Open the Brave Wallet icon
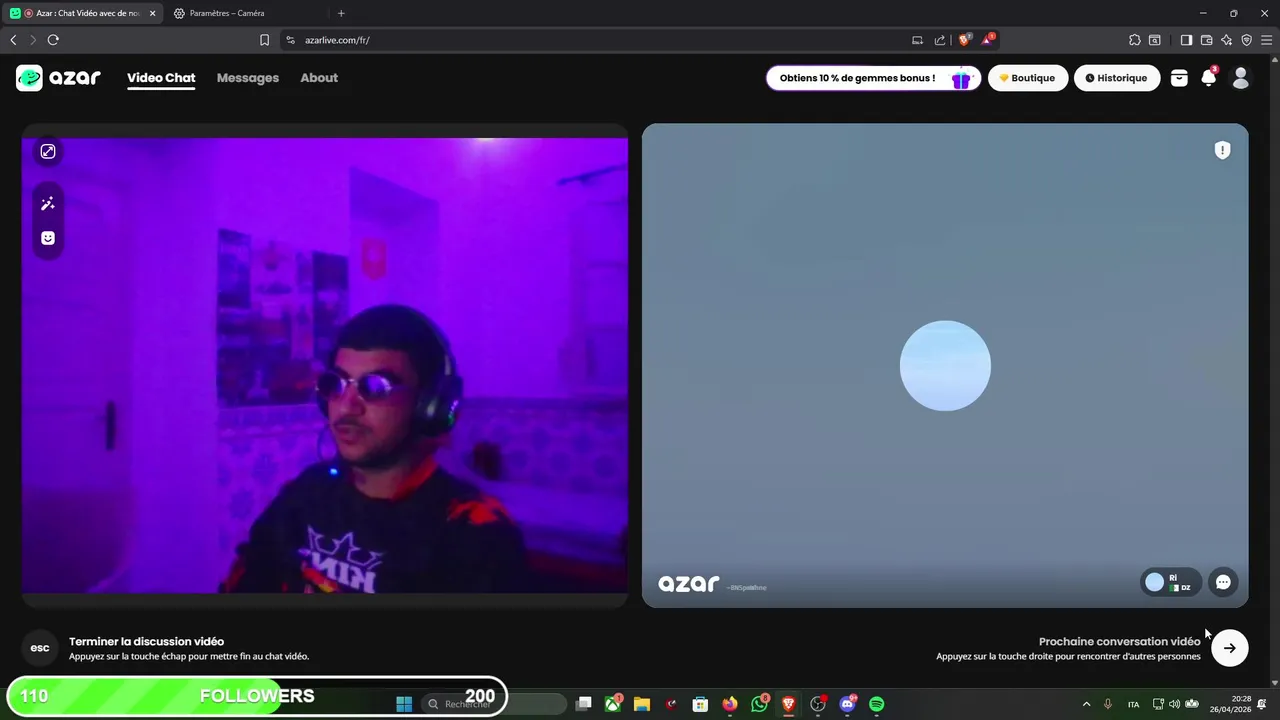Viewport: 1280px width, 720px height. pyautogui.click(x=1206, y=40)
